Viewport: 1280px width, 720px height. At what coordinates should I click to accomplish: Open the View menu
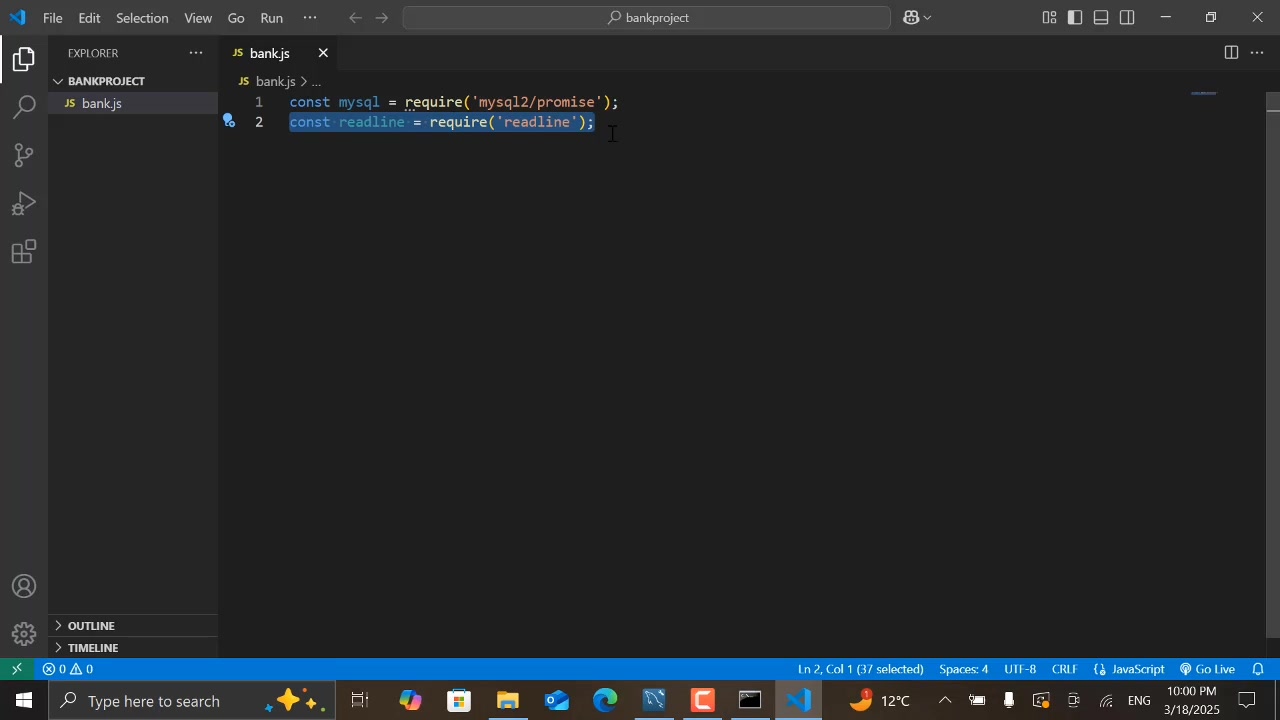pyautogui.click(x=198, y=18)
